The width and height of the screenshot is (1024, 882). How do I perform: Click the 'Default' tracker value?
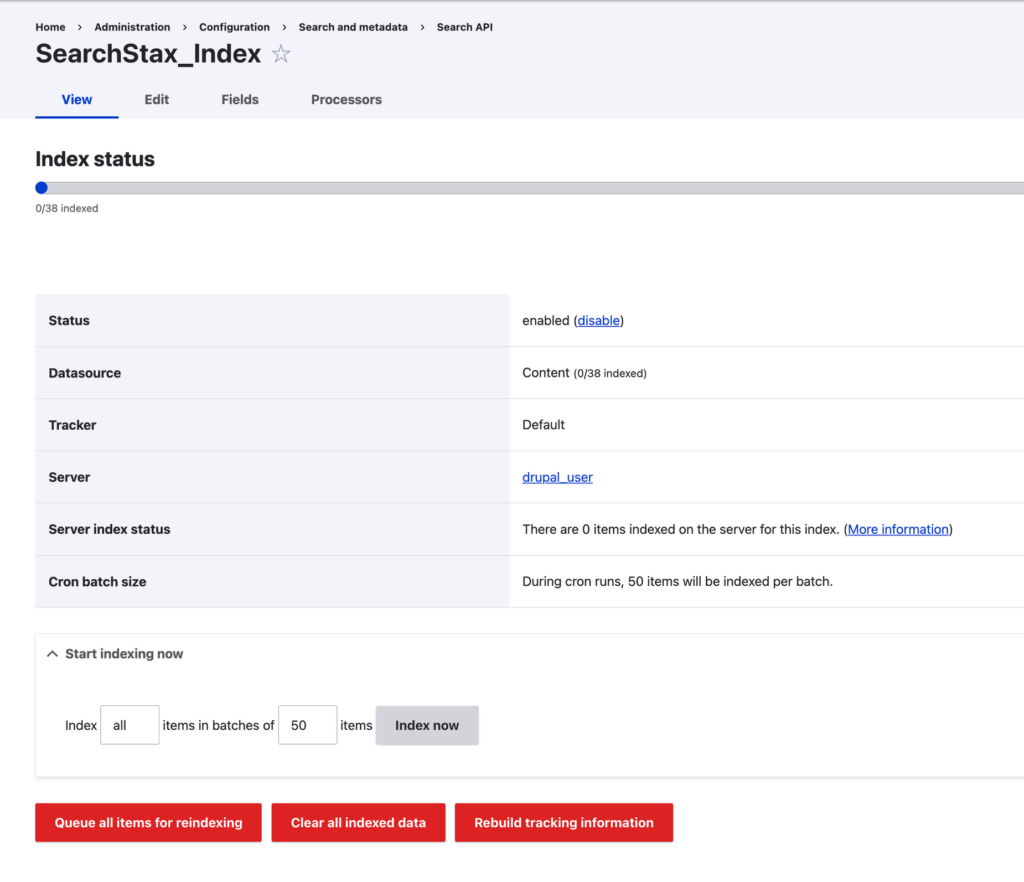coord(543,425)
